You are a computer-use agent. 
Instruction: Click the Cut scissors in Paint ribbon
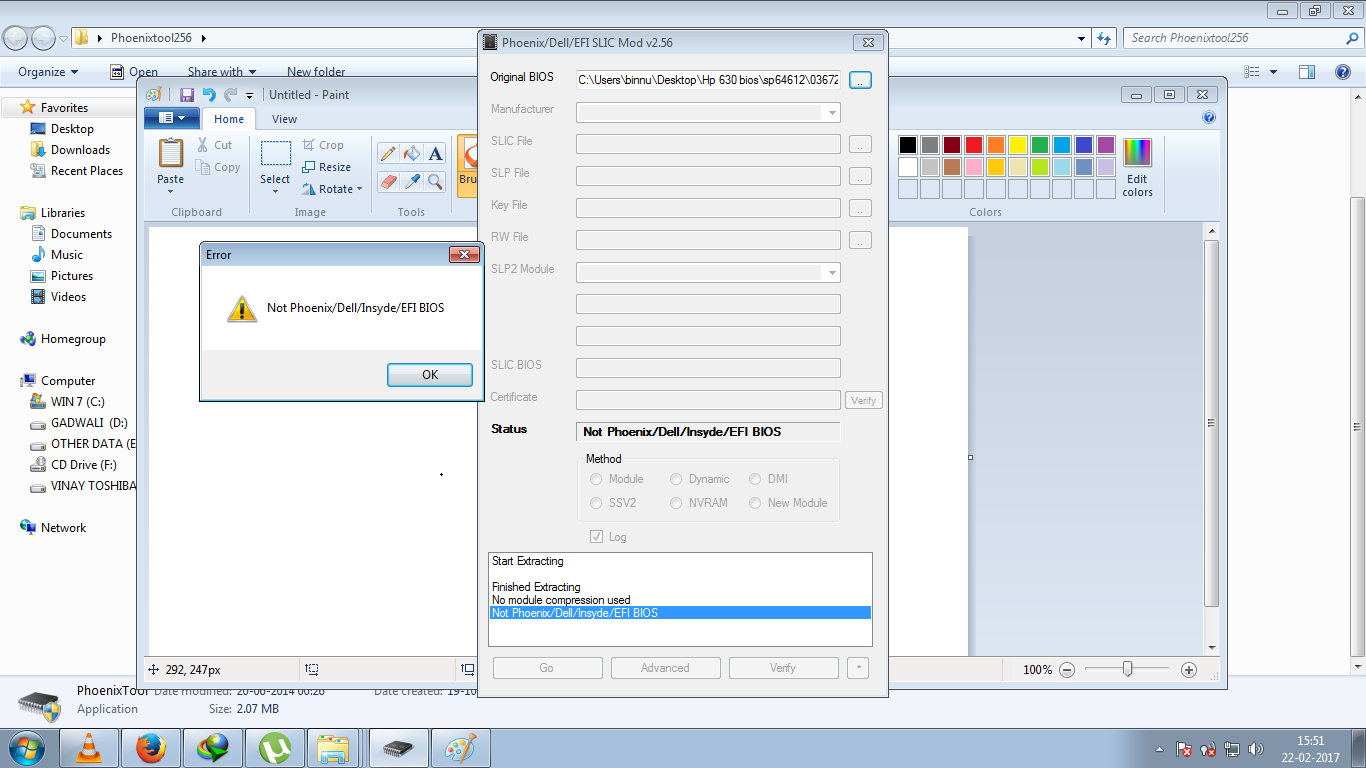[215, 145]
